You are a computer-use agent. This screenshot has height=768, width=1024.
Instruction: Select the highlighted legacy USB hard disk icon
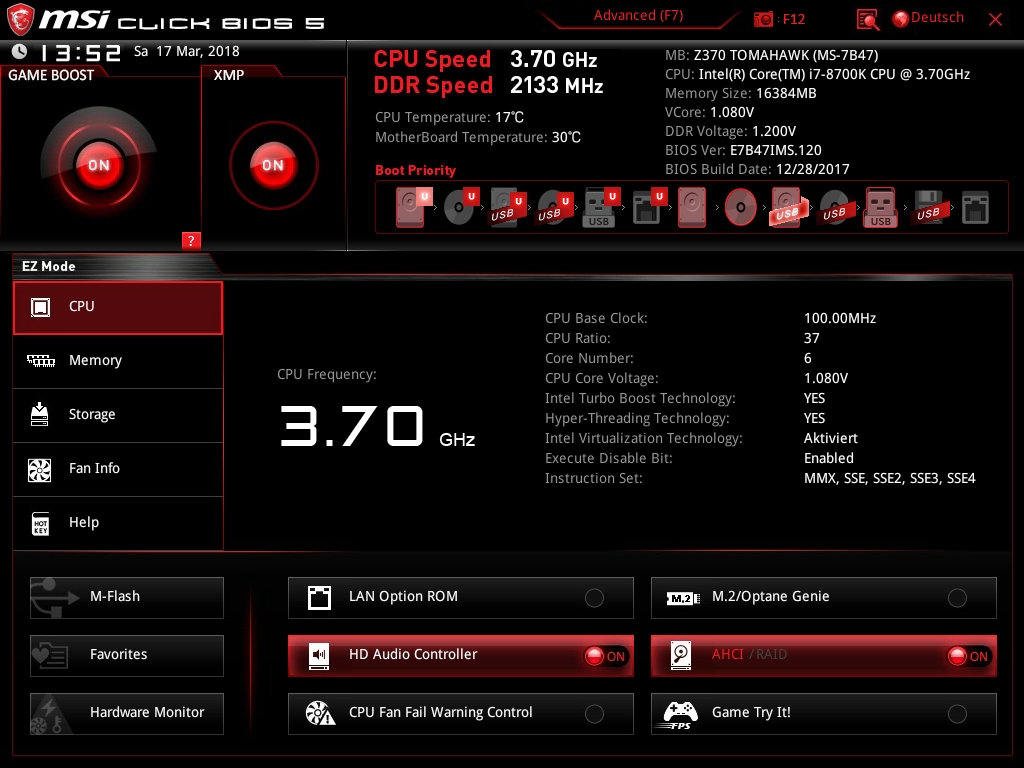coord(787,207)
